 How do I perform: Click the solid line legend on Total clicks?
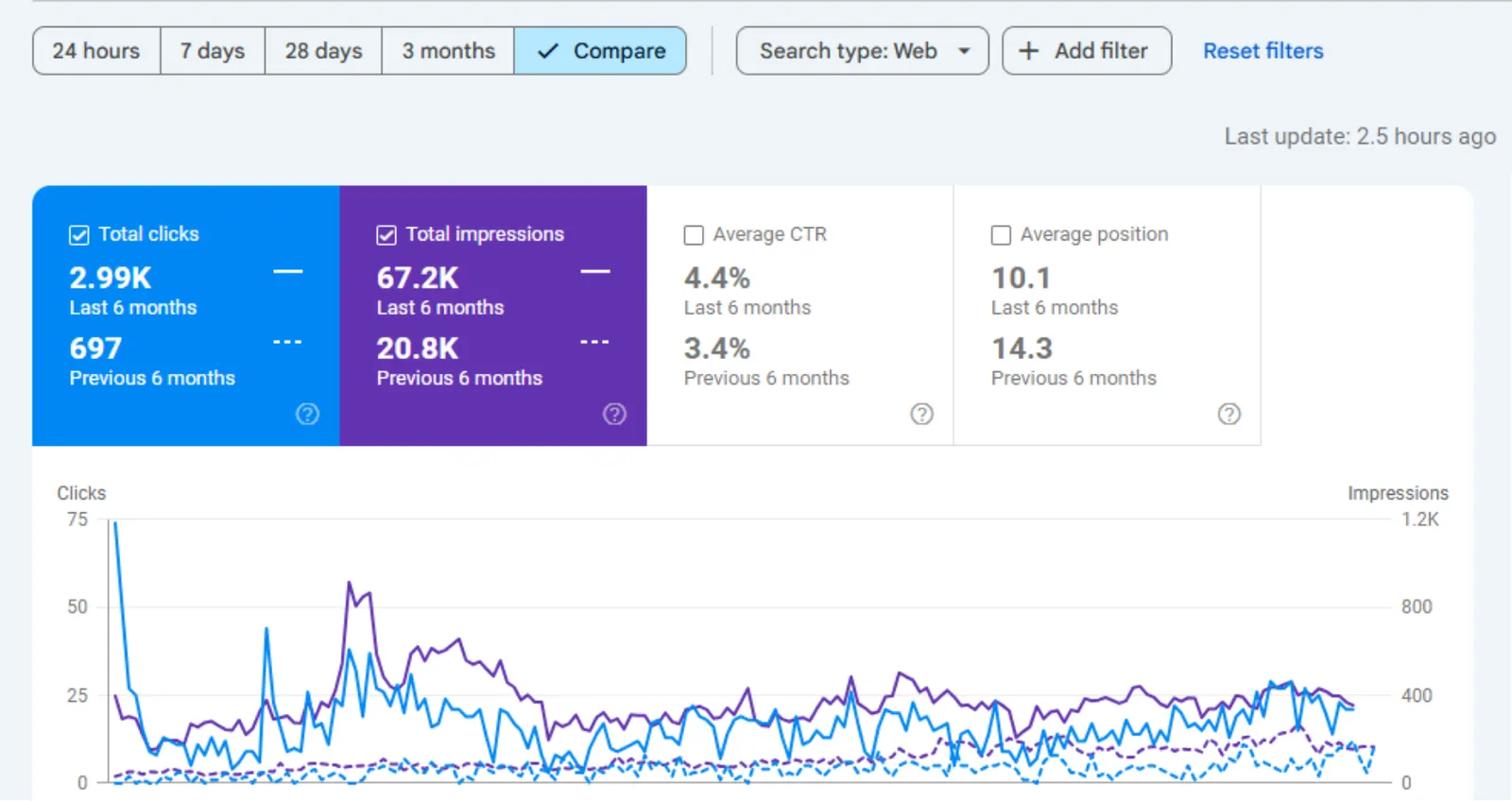point(288,272)
